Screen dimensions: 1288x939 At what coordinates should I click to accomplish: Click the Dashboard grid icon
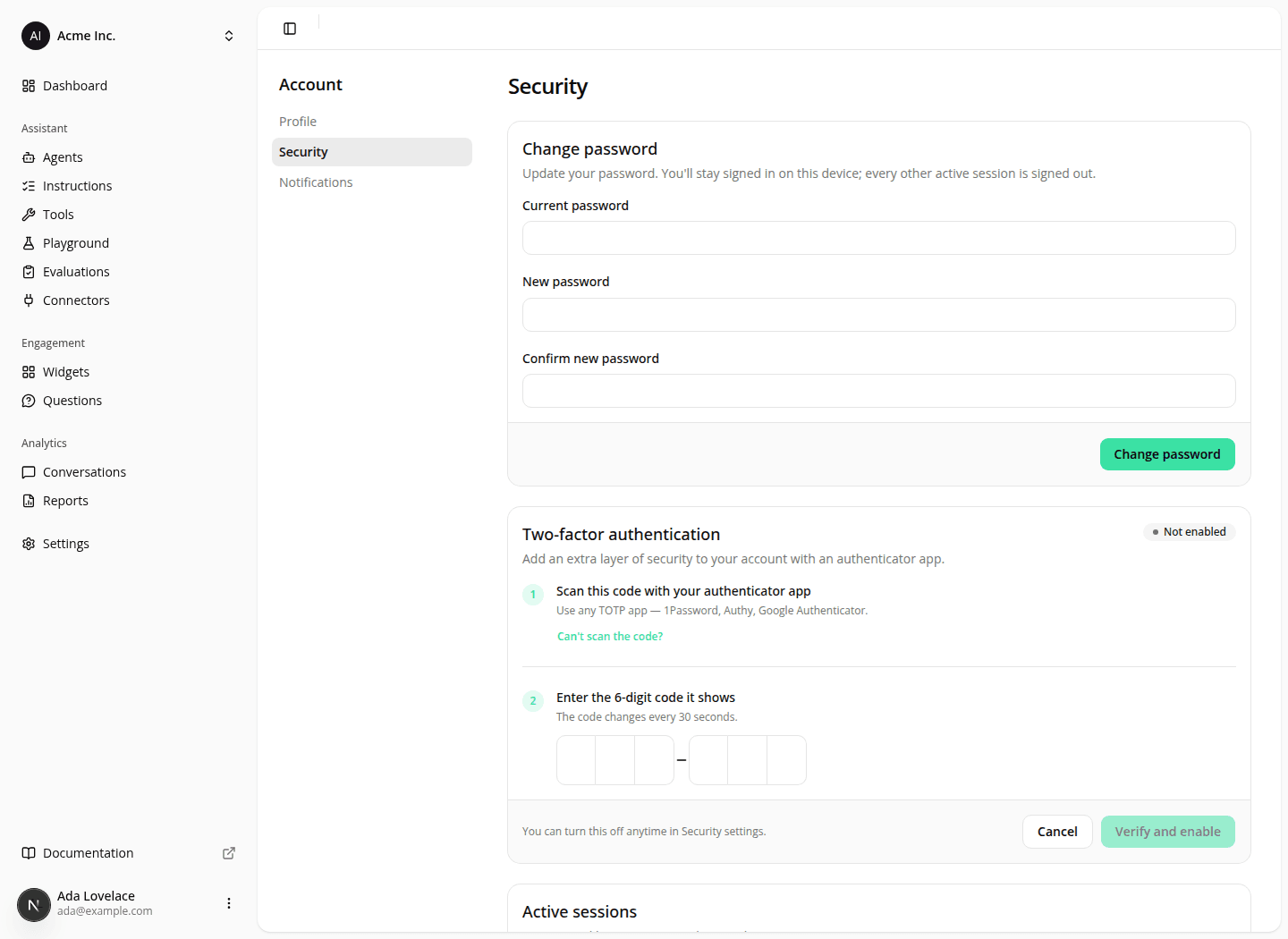(x=29, y=86)
